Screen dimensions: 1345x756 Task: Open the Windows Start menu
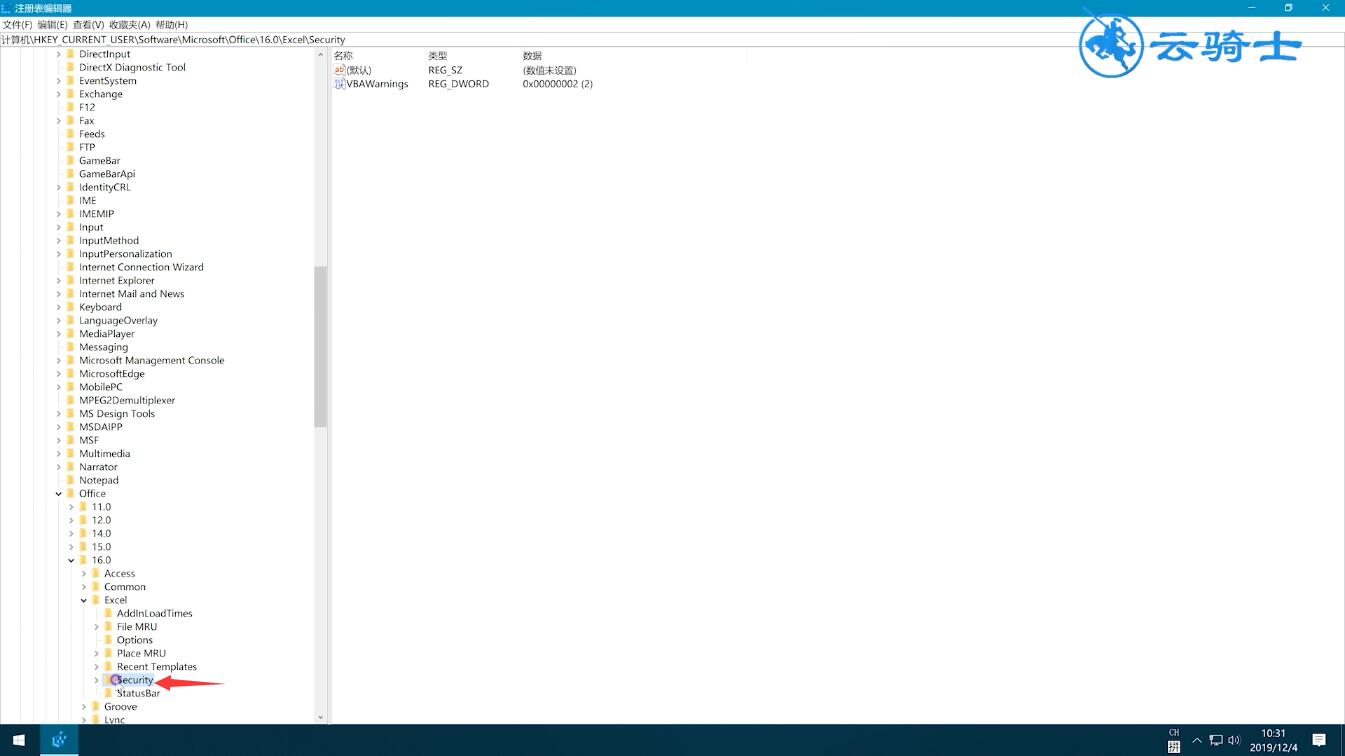click(19, 741)
